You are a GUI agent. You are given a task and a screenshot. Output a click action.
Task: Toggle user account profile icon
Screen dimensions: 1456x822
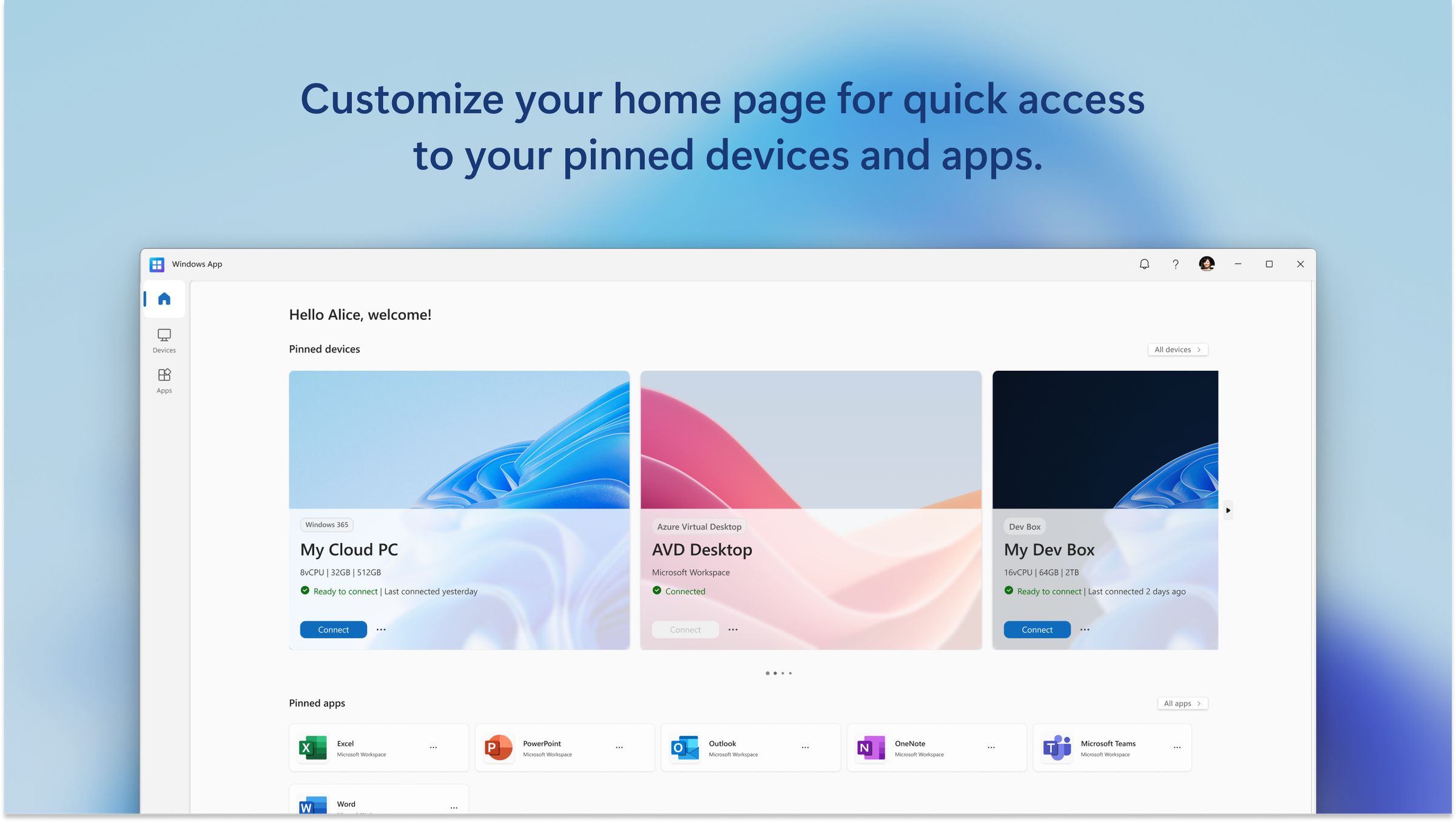tap(1206, 264)
